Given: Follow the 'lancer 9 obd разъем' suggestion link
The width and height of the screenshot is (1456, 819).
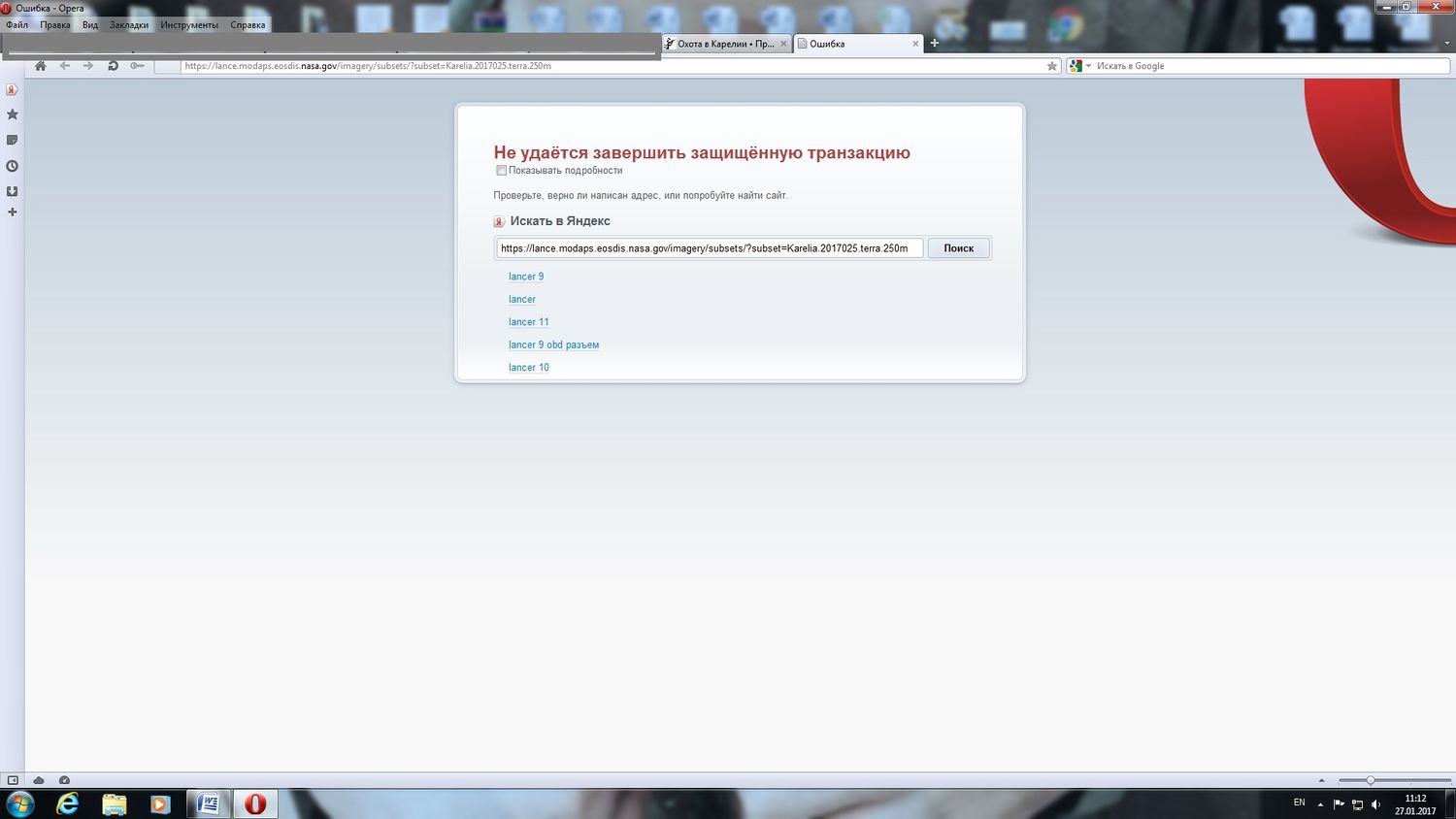Looking at the screenshot, I should click(x=553, y=345).
